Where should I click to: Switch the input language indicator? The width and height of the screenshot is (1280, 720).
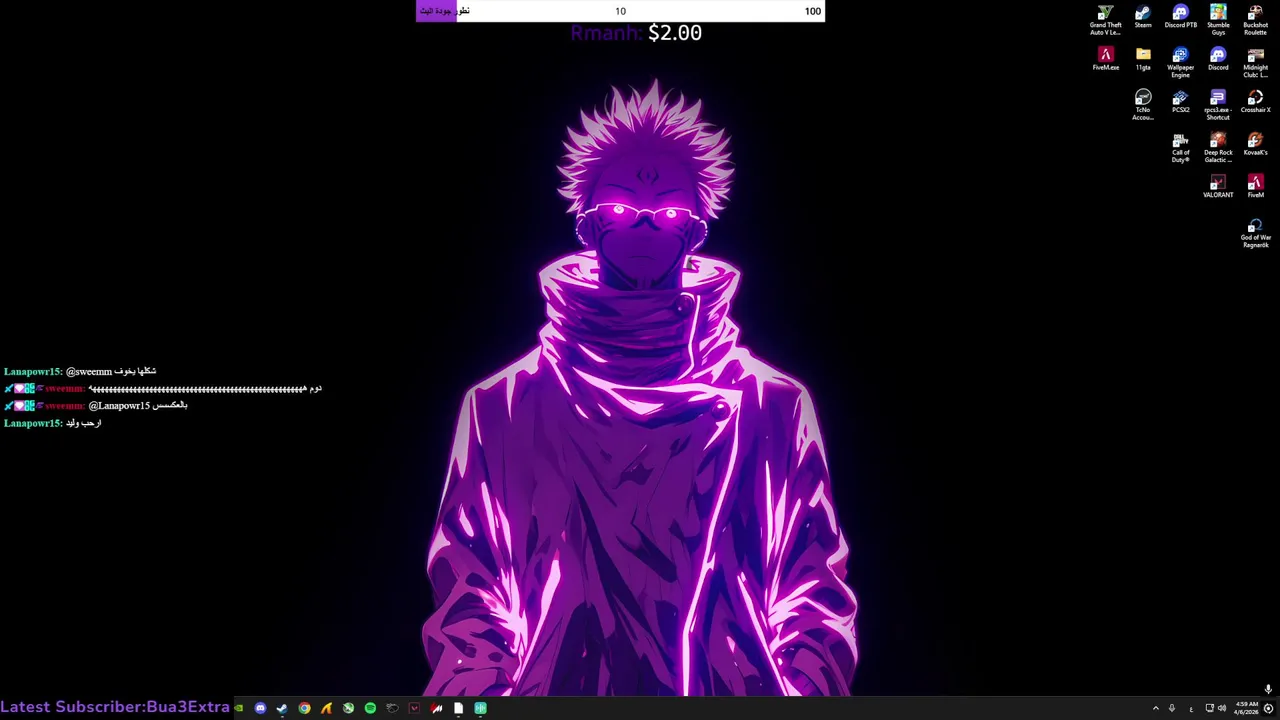(x=1191, y=708)
